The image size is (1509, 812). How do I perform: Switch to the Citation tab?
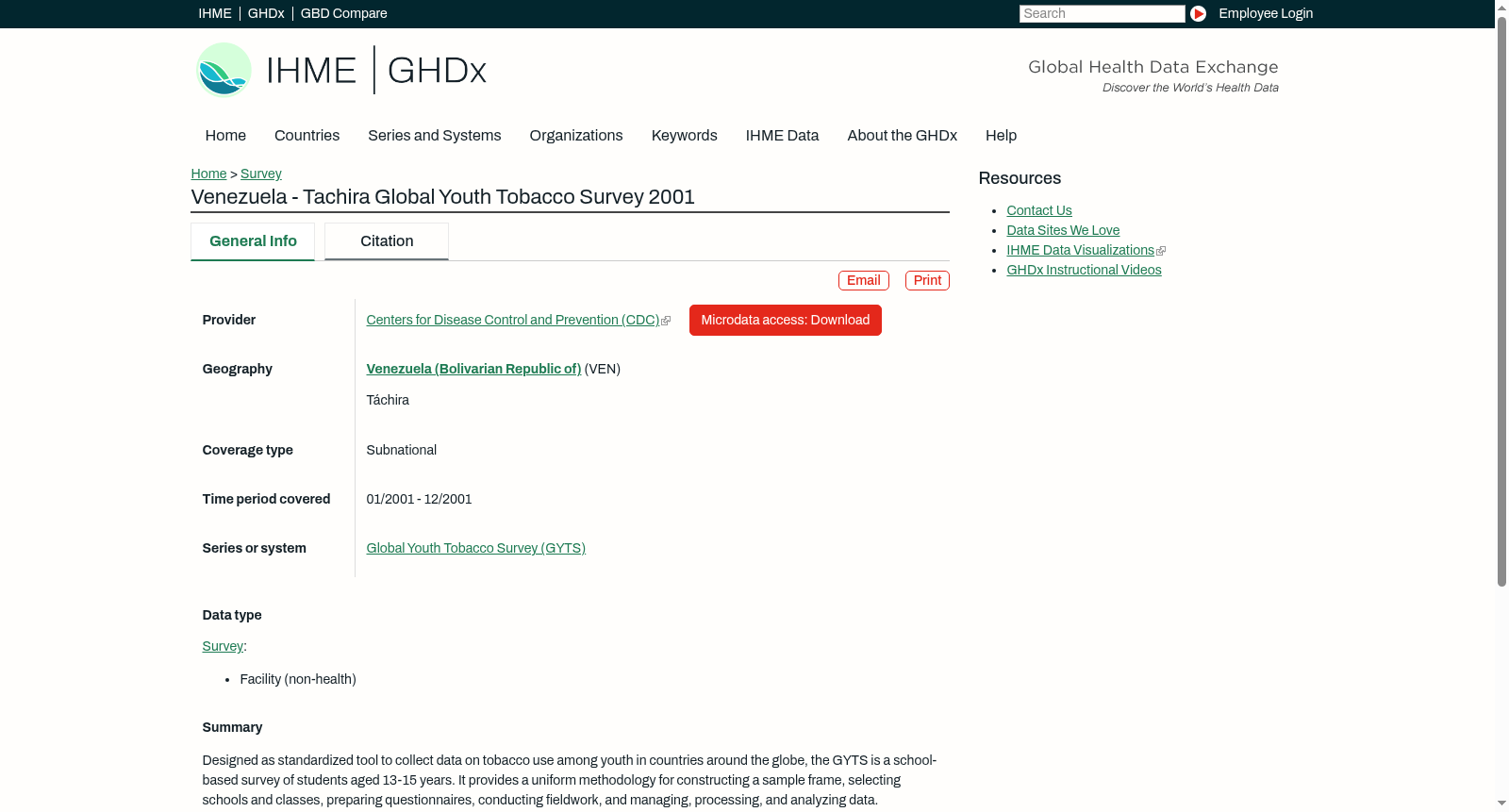(x=387, y=241)
